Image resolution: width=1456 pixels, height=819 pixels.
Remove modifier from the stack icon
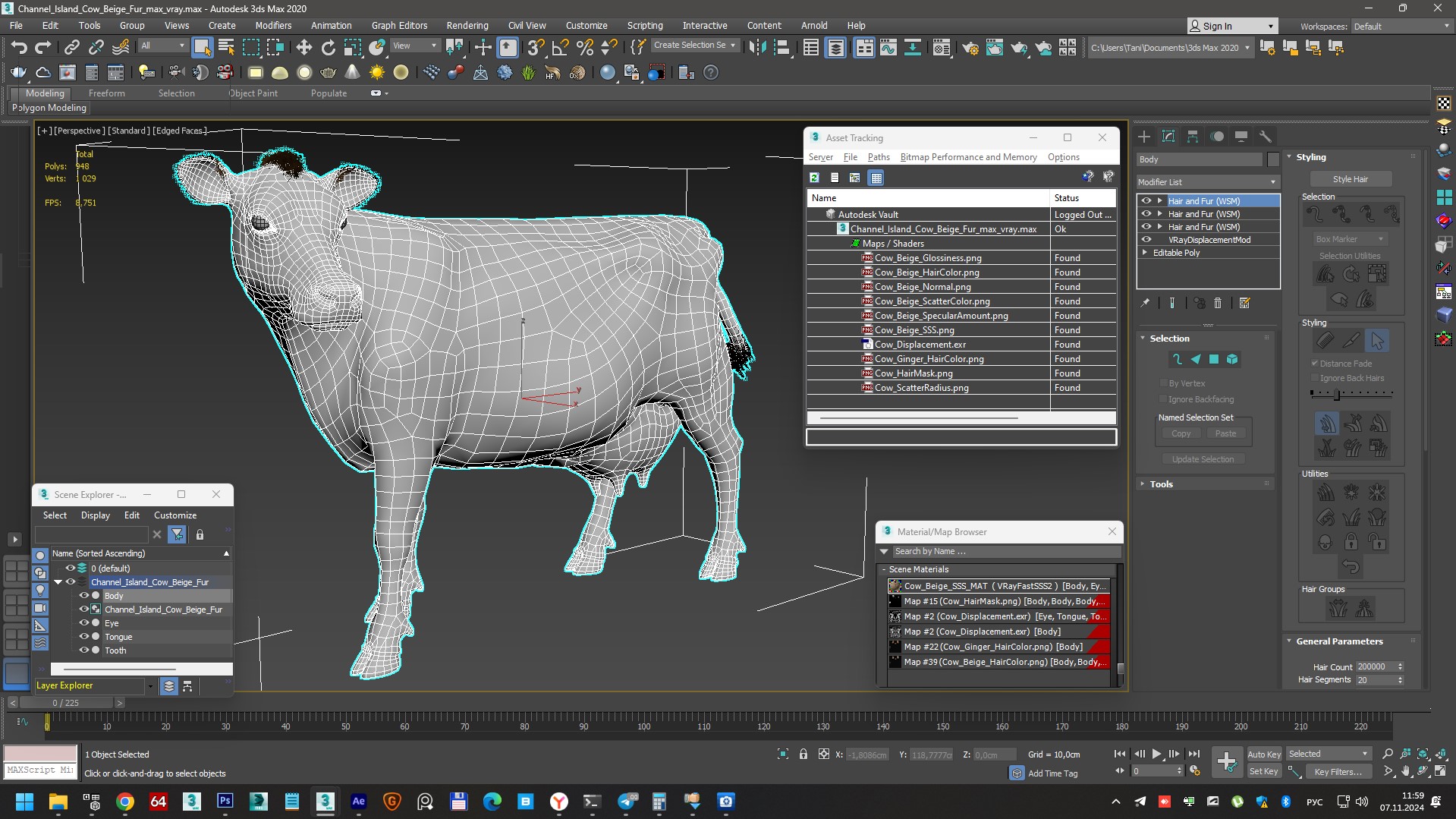point(1218,303)
